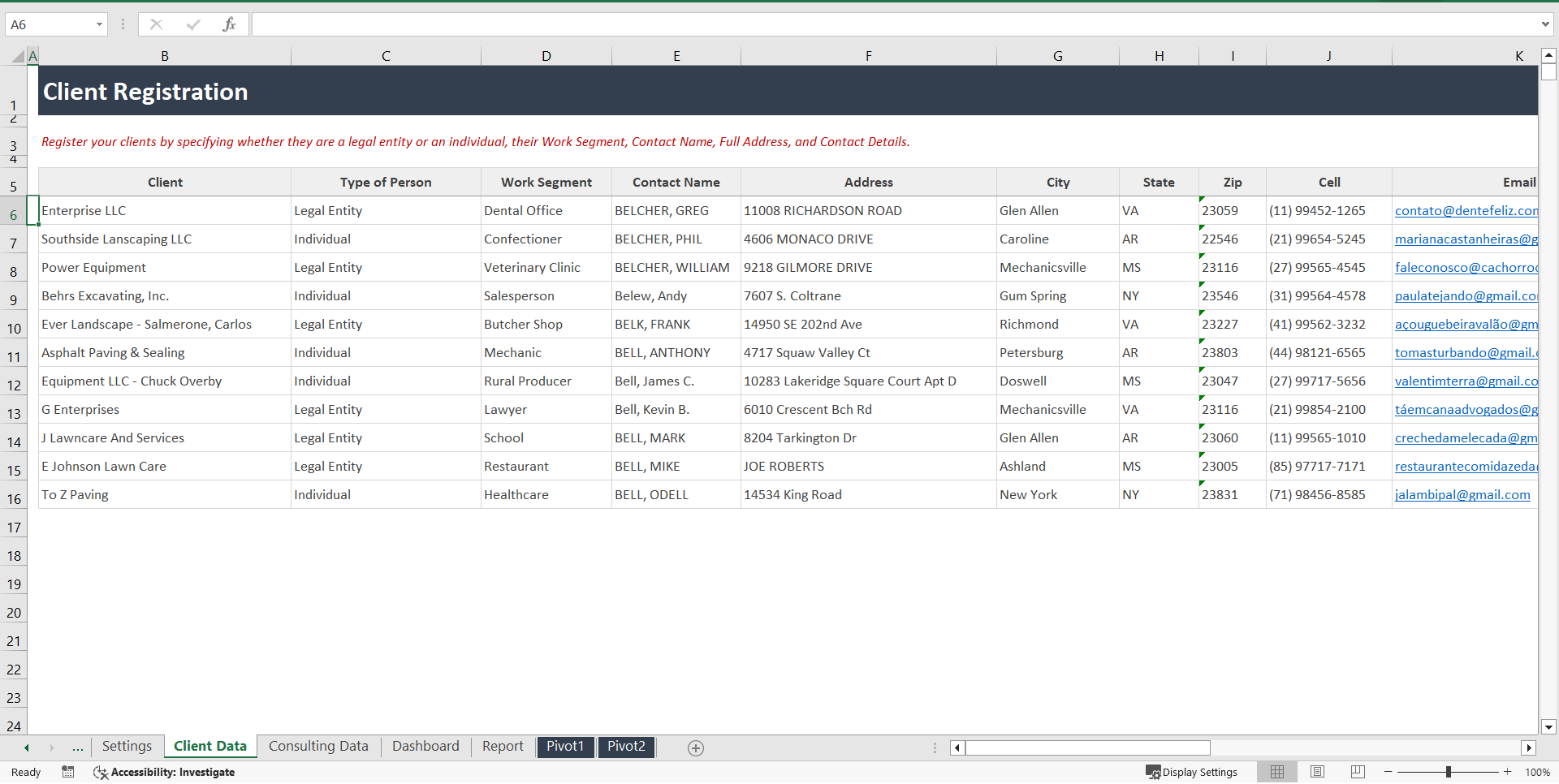The image size is (1559, 784).
Task: Select To Z Paving client cell
Action: pyautogui.click(x=165, y=495)
